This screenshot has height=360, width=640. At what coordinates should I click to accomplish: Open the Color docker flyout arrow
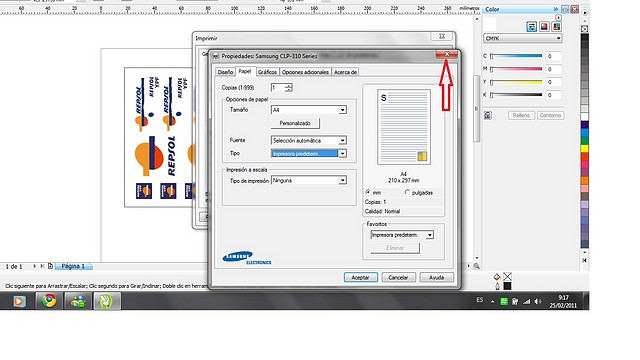(558, 18)
